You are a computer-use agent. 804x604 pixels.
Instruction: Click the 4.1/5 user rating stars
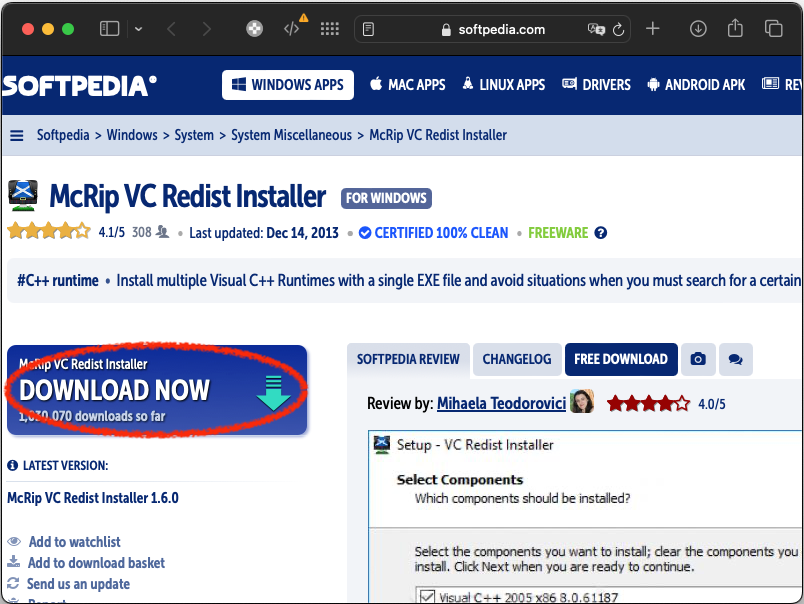tap(49, 232)
